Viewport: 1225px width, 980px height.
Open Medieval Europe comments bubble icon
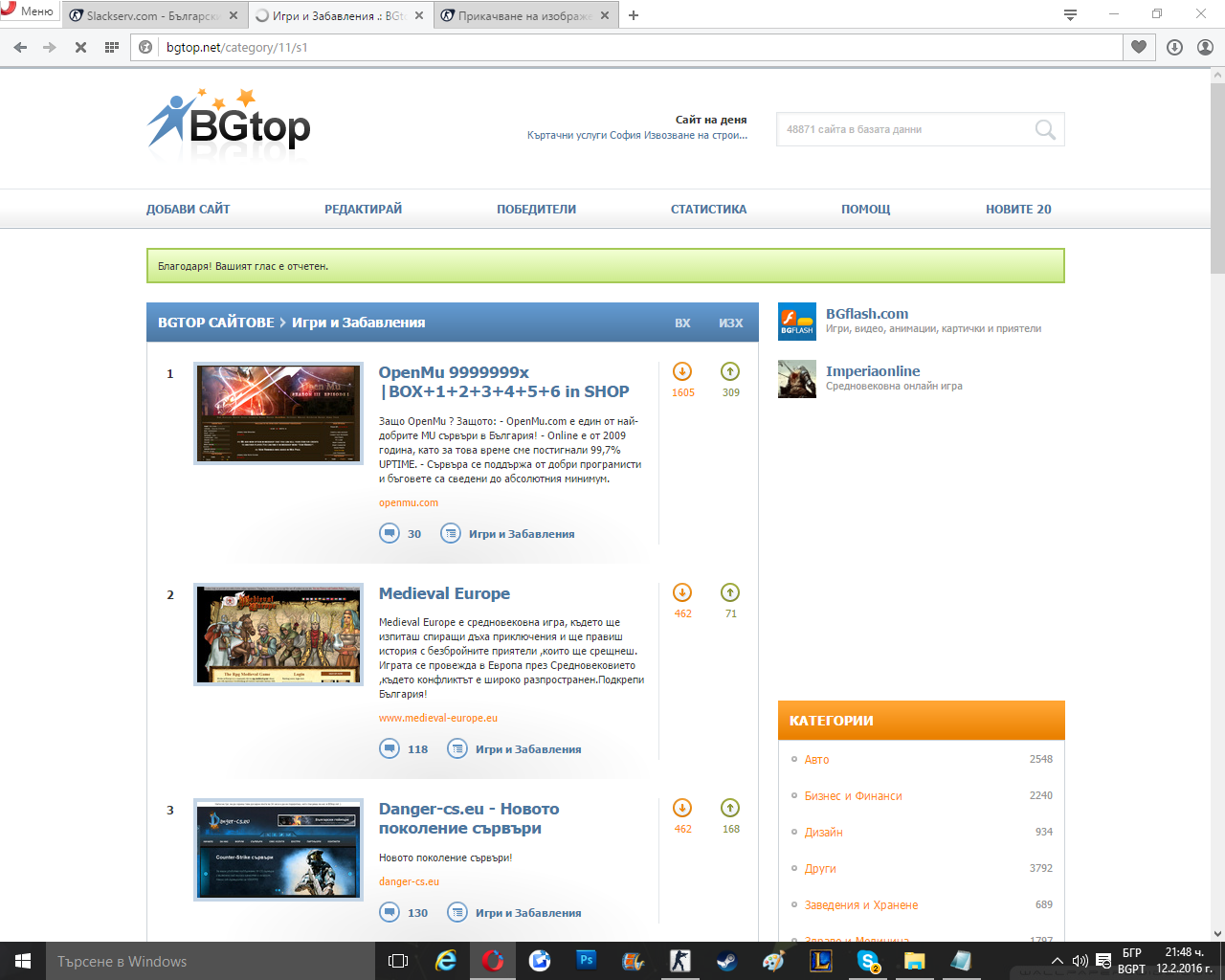(x=389, y=748)
